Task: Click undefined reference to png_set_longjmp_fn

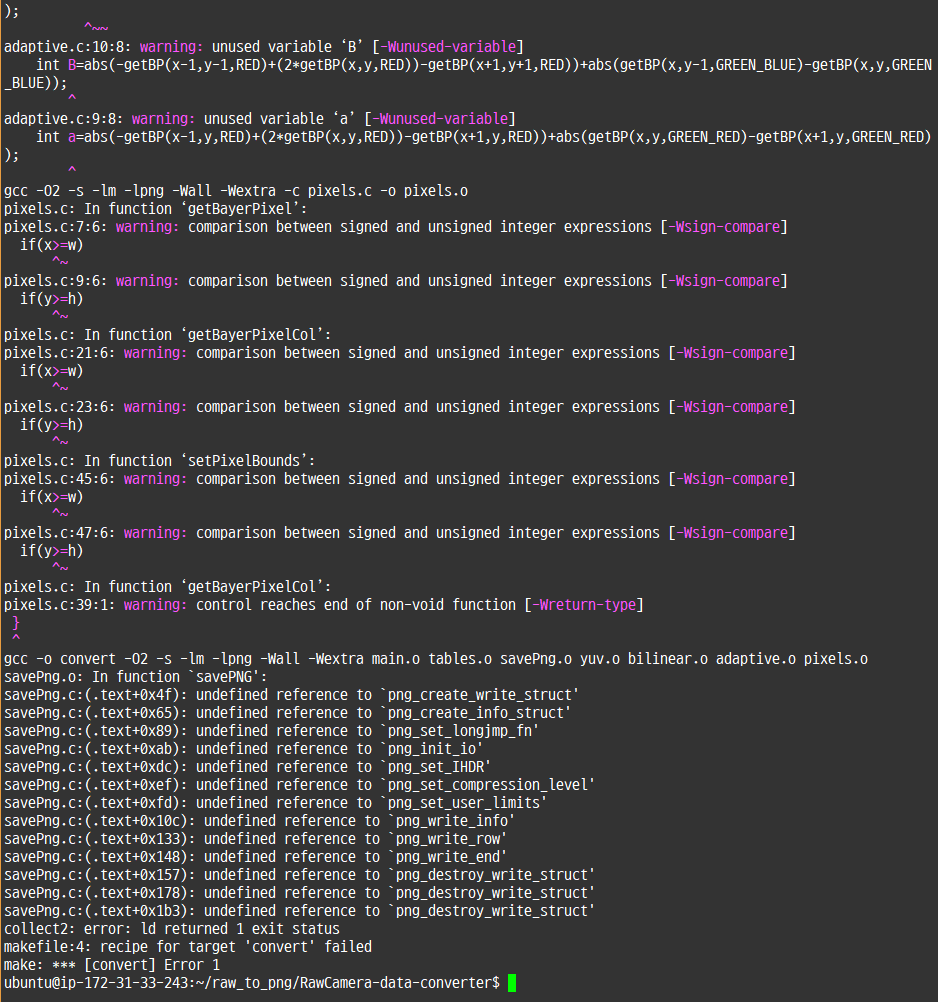Action: [272, 731]
